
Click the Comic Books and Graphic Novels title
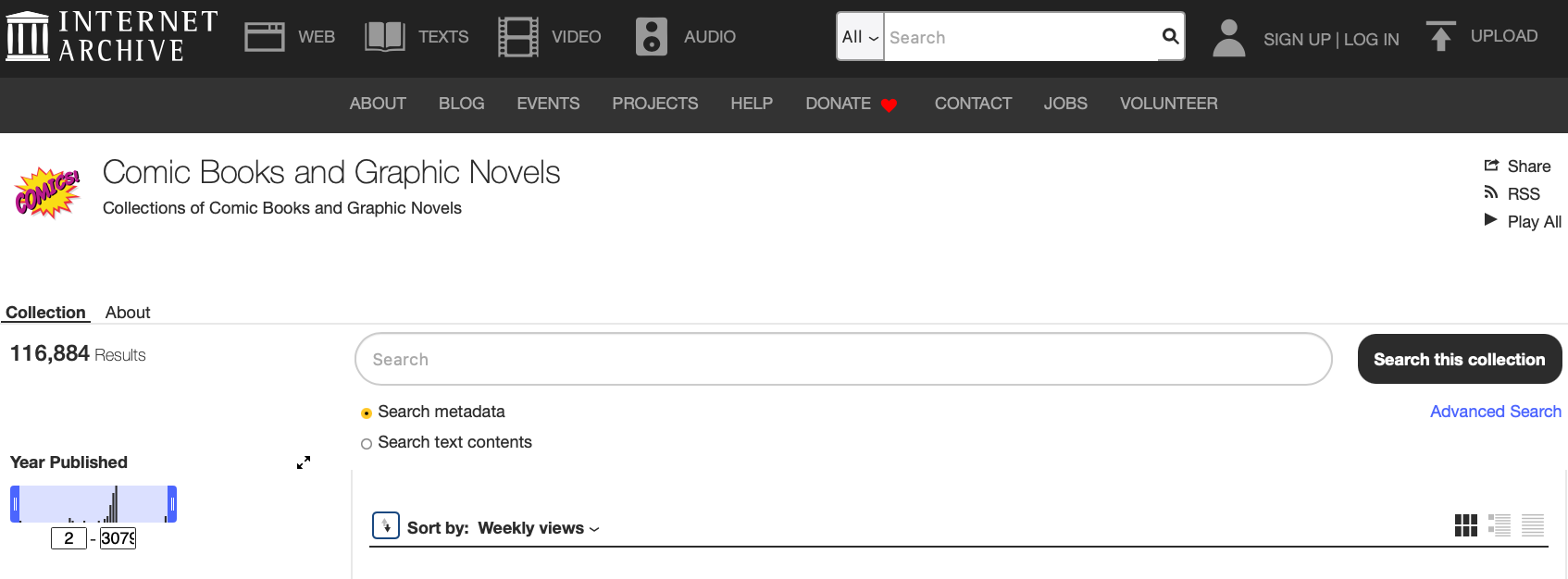pos(331,172)
